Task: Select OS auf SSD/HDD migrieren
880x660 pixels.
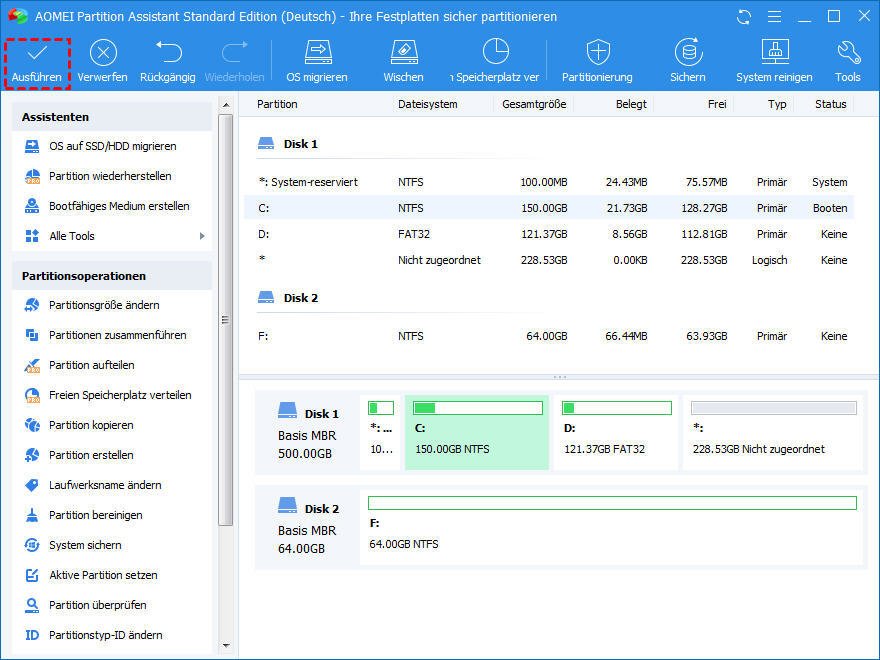Action: (113, 146)
